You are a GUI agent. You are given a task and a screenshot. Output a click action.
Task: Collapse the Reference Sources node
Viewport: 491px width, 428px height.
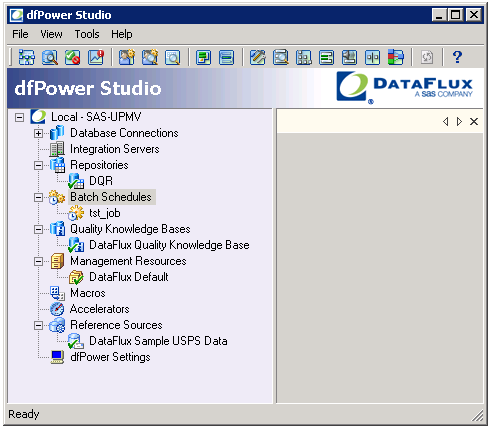click(x=38, y=325)
